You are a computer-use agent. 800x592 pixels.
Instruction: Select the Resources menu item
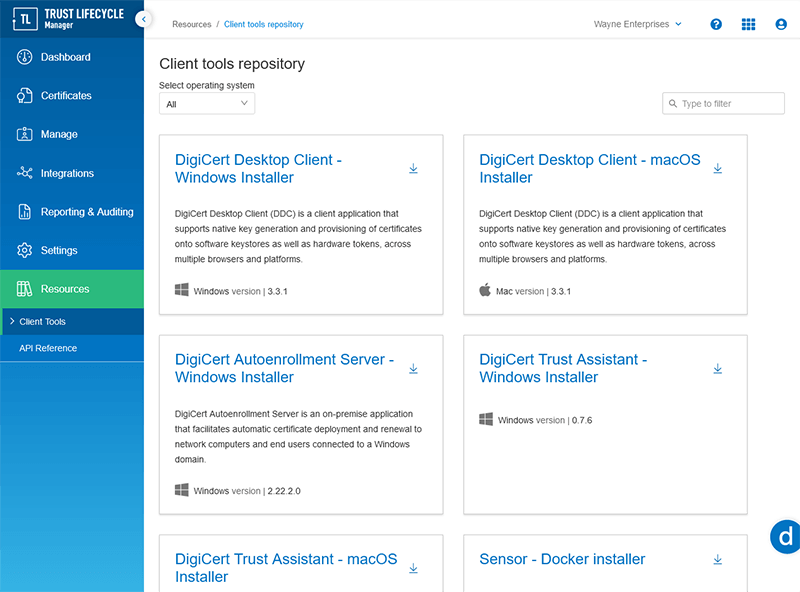tap(72, 289)
